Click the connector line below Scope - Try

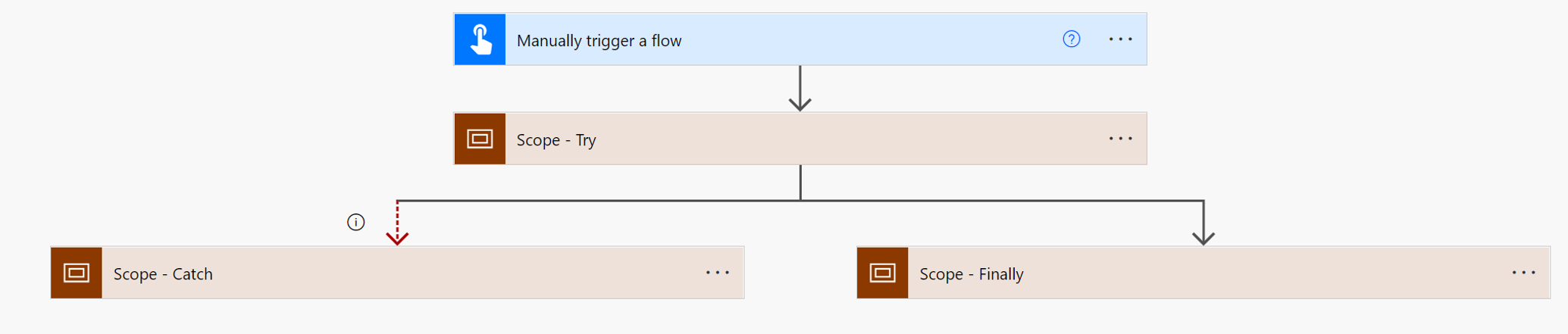click(x=800, y=183)
